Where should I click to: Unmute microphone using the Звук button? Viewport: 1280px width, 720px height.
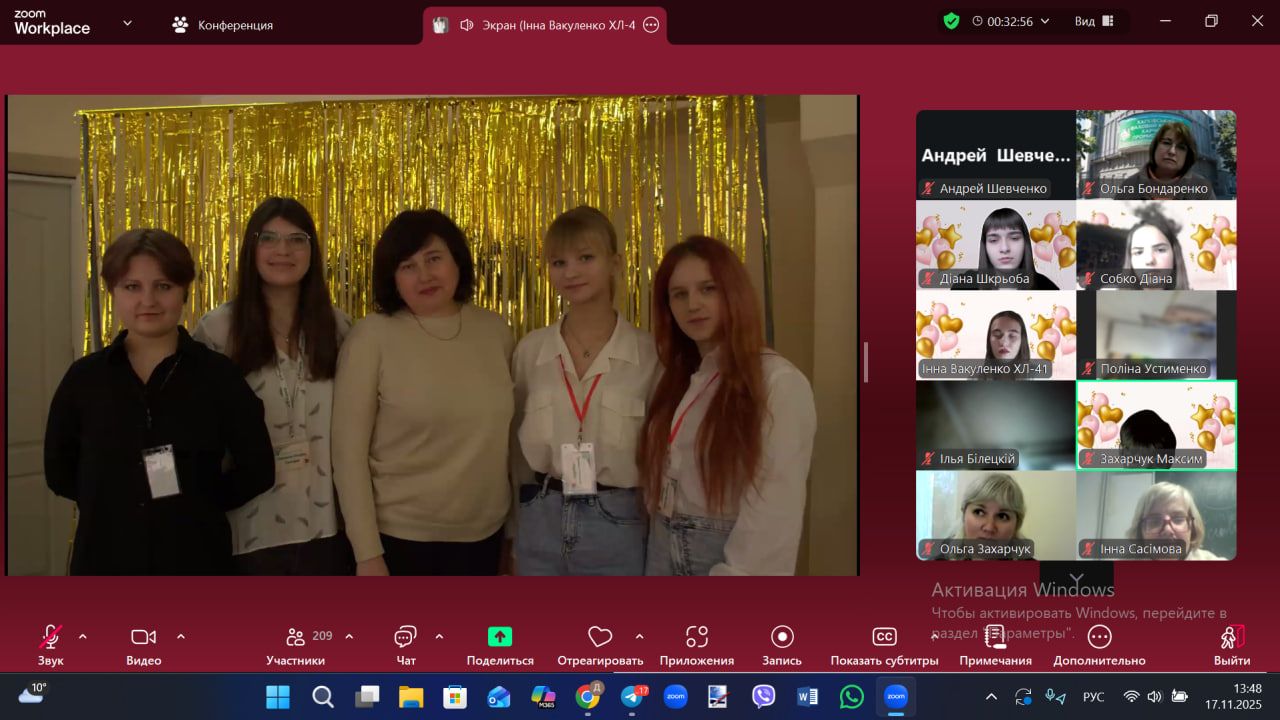pyautogui.click(x=50, y=637)
